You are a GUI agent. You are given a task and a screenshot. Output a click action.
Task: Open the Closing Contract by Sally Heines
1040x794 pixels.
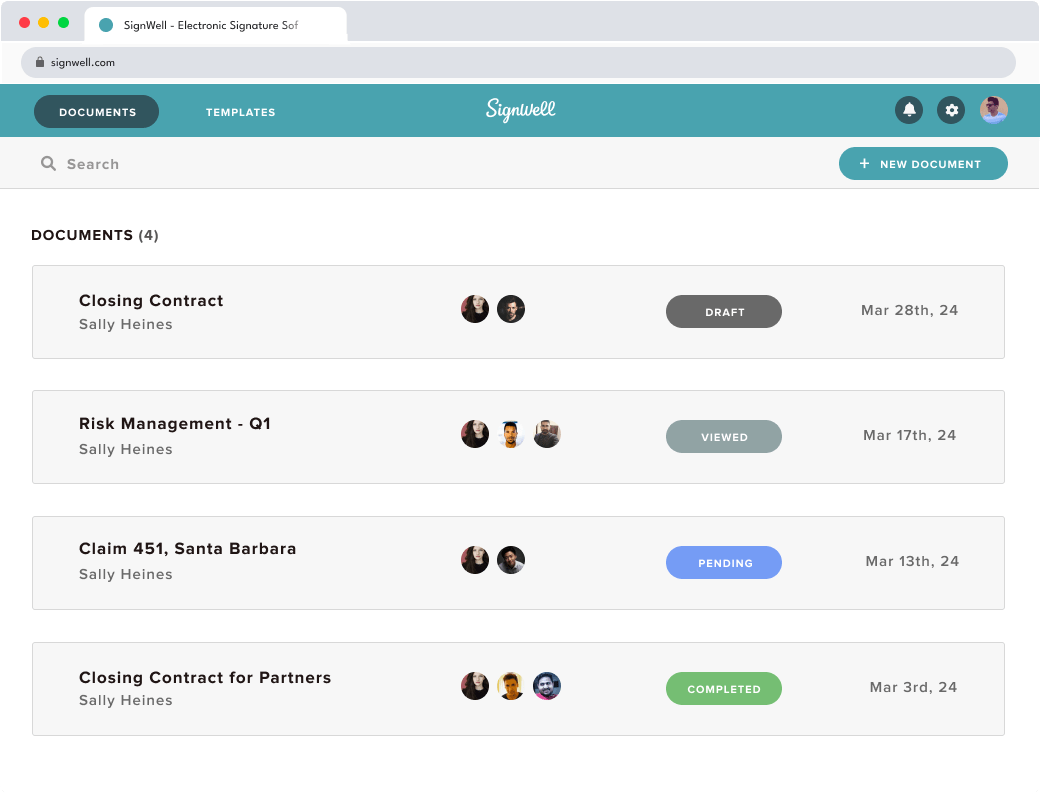[x=151, y=300]
